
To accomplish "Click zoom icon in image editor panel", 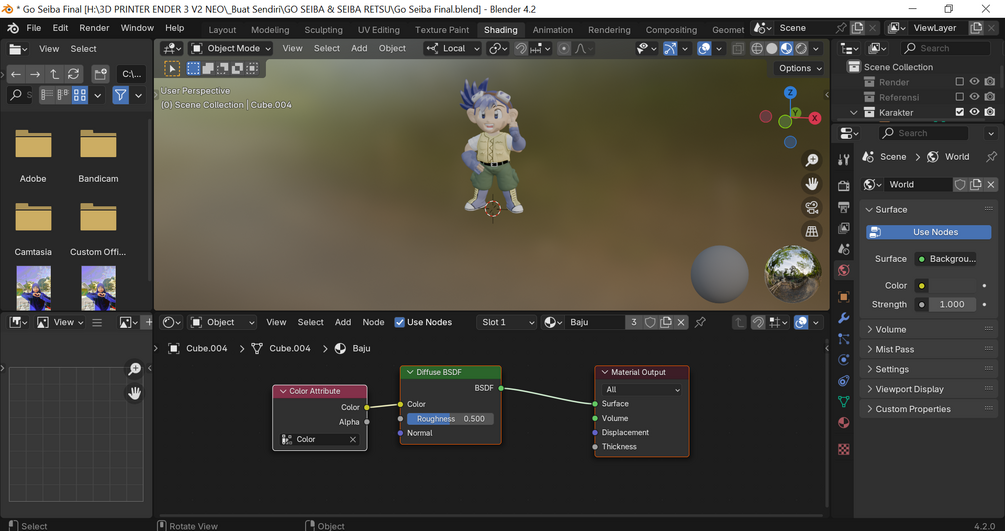I will (x=135, y=369).
